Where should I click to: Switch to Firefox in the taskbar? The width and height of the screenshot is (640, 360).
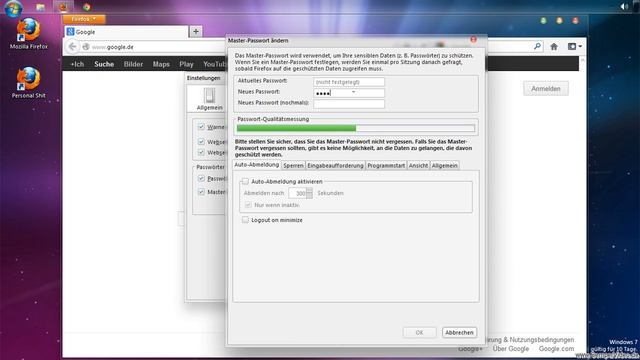63,7
